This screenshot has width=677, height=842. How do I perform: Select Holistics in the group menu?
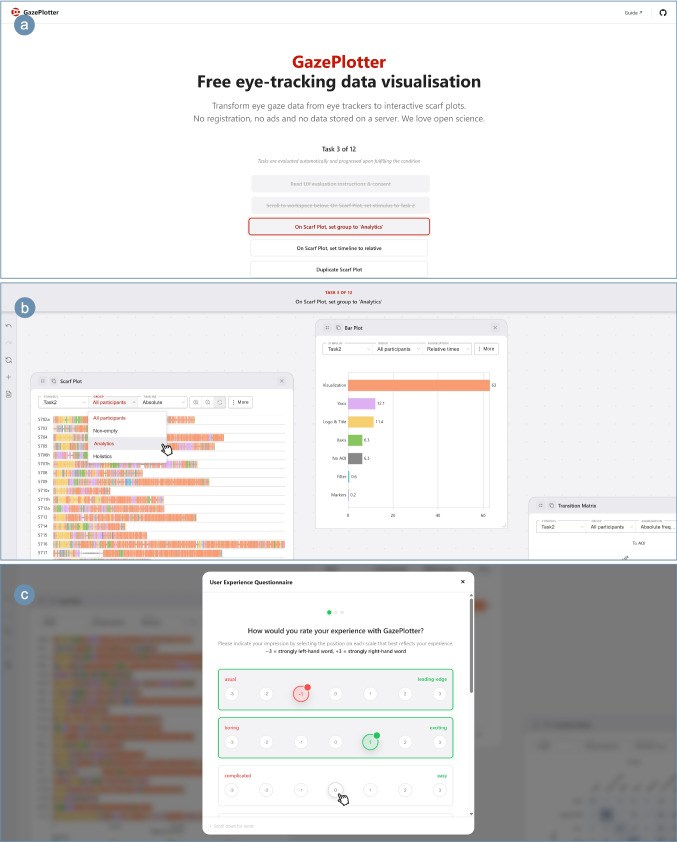pyautogui.click(x=127, y=456)
